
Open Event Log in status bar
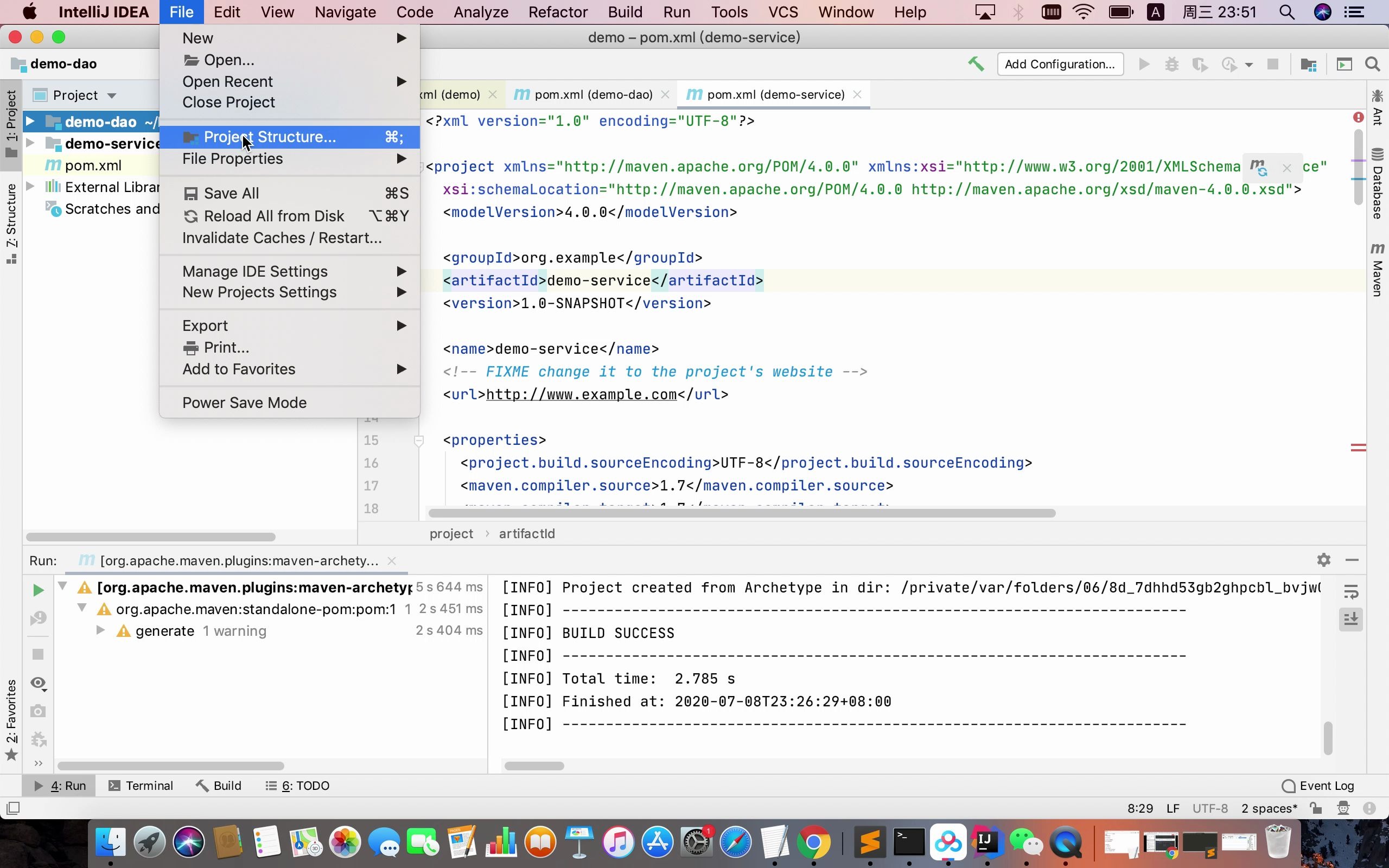pos(1317,786)
